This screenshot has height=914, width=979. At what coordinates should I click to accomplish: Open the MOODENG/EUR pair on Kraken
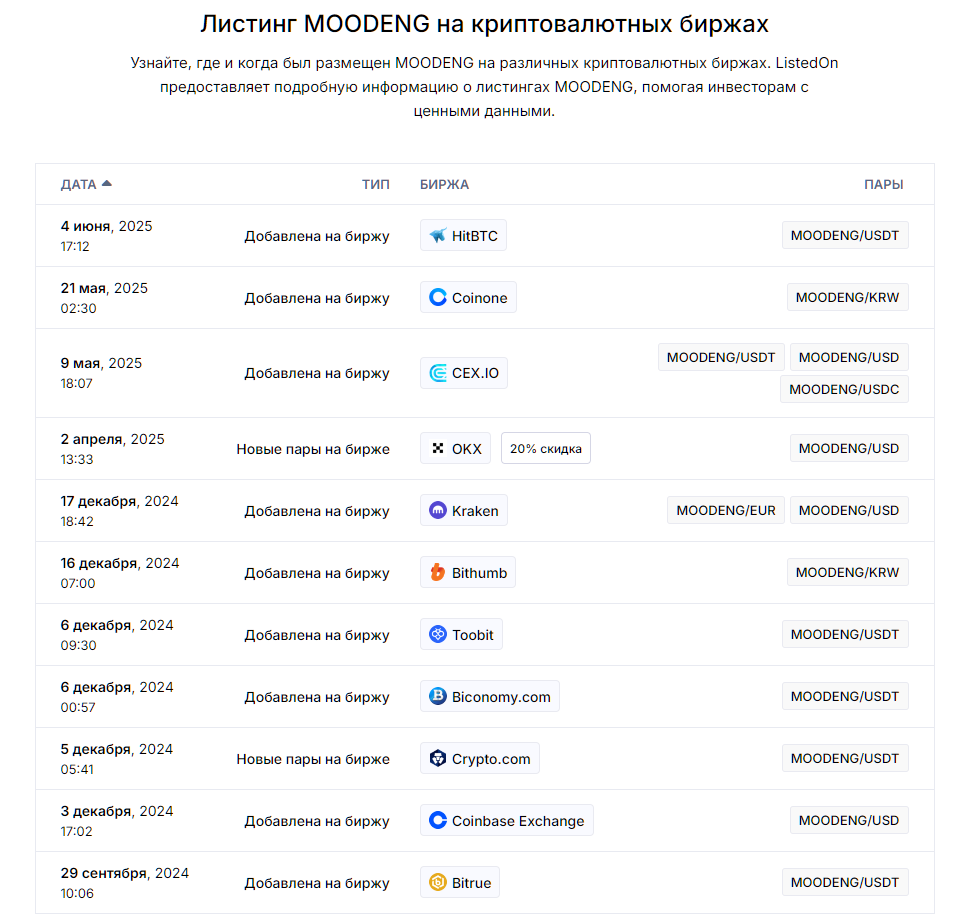(x=726, y=511)
